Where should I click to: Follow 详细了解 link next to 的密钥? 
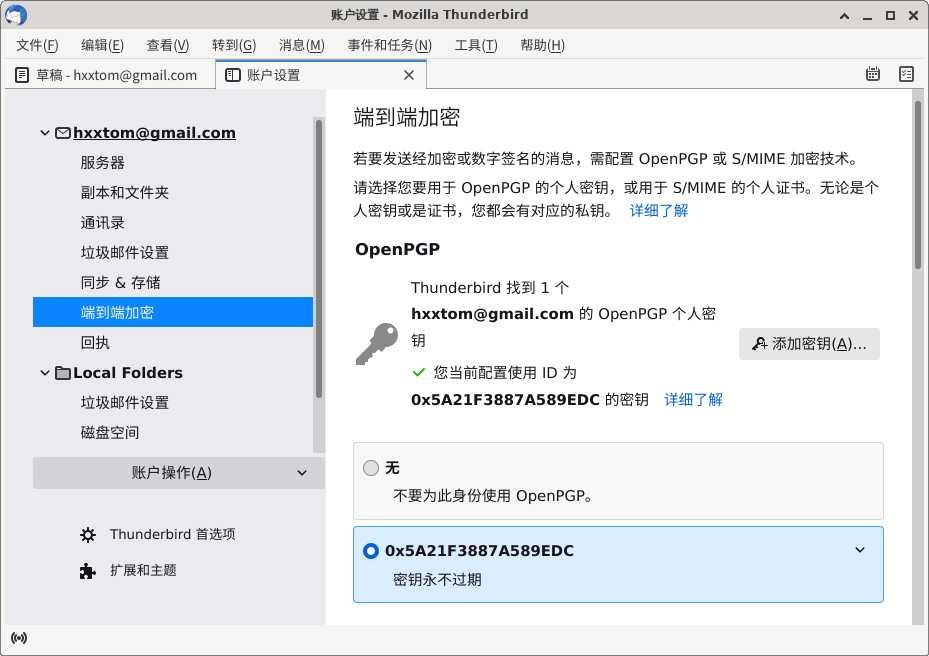693,400
